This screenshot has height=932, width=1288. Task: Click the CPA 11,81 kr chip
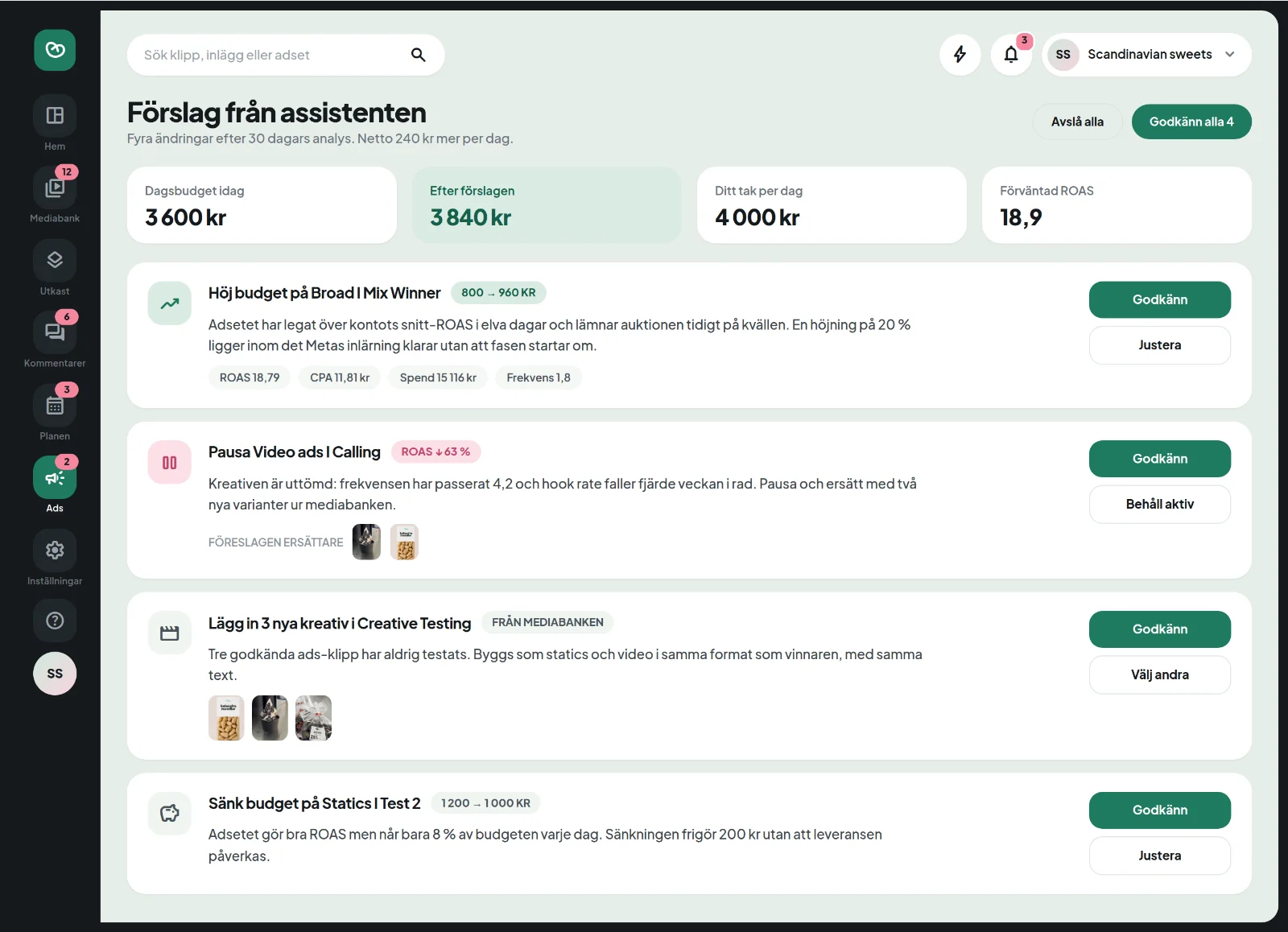pos(340,377)
